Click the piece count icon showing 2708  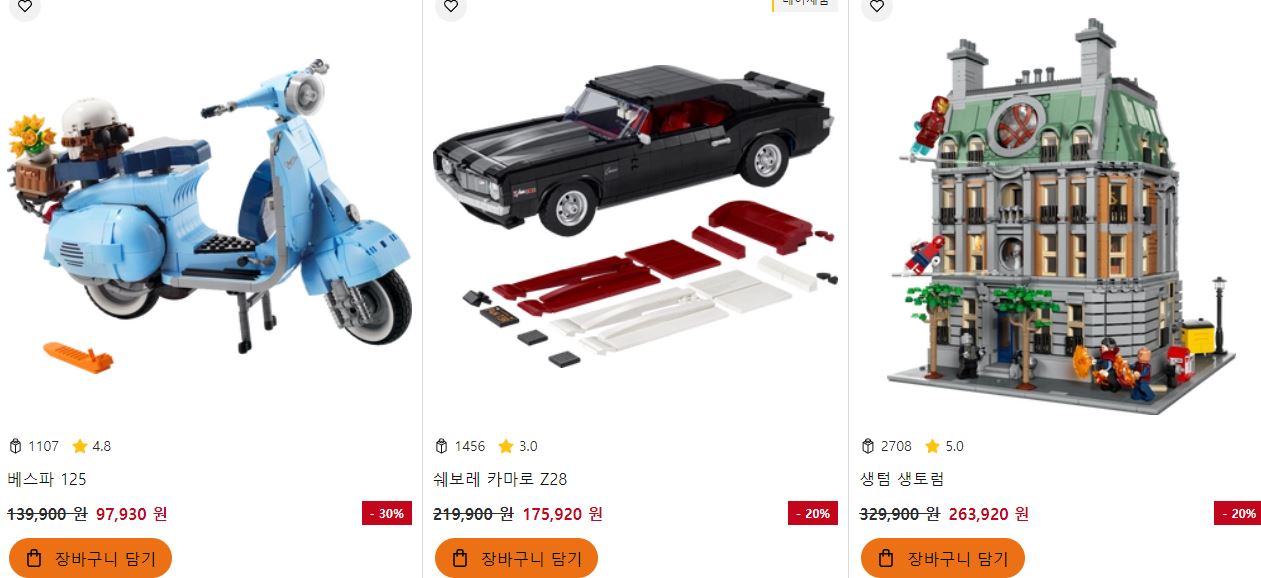tap(868, 446)
